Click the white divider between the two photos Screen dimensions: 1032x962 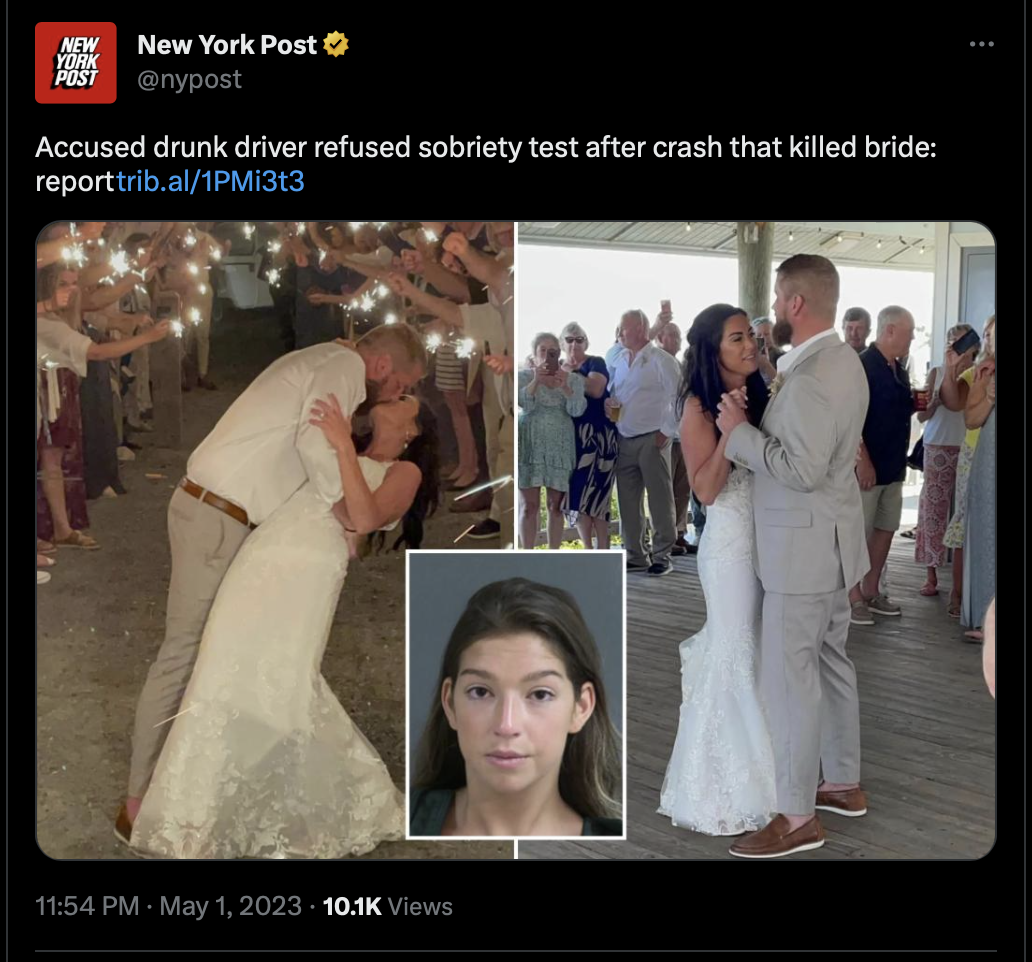(516, 385)
